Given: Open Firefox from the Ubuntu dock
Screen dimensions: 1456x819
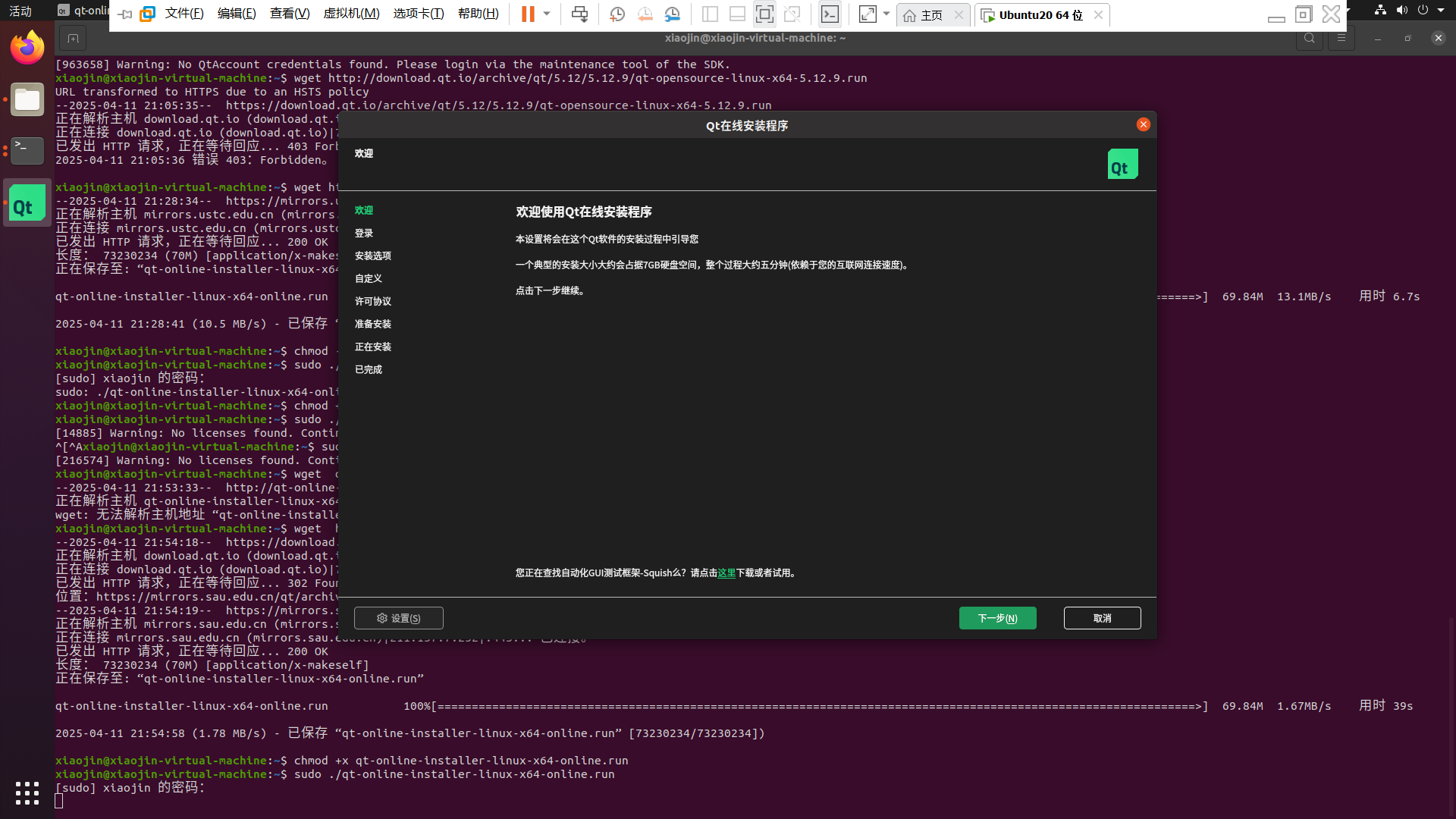Looking at the screenshot, I should click(27, 46).
